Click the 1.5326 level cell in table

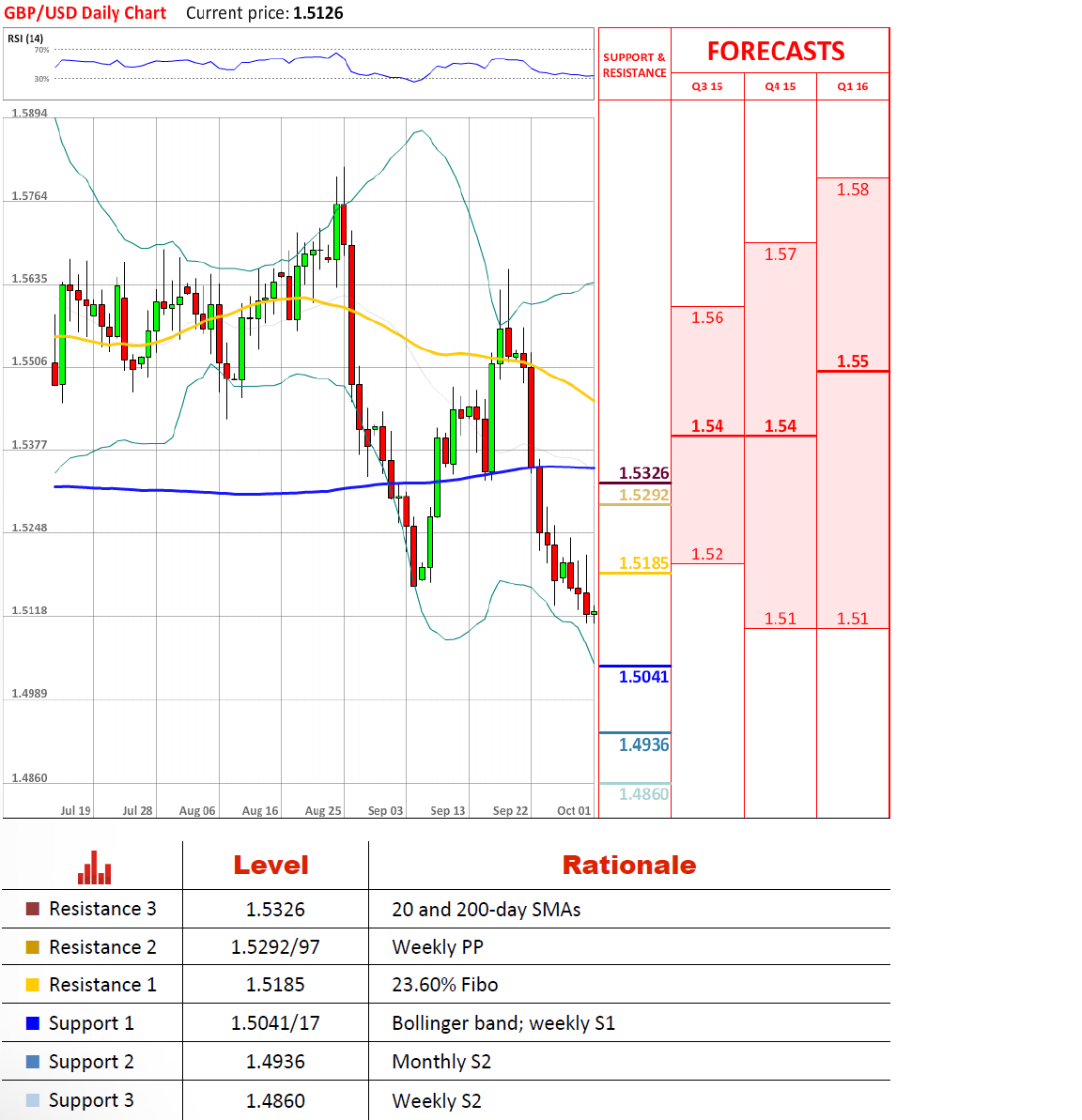(275, 910)
